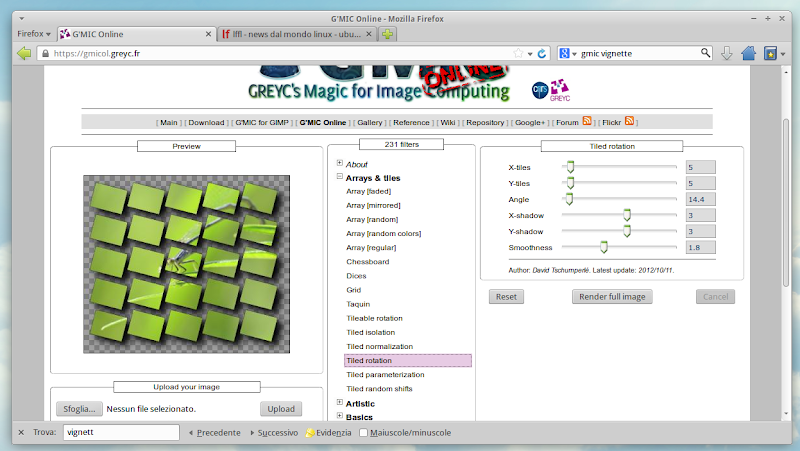The width and height of the screenshot is (800, 451).
Task: Click the search magnifier icon in search box
Action: (x=705, y=53)
